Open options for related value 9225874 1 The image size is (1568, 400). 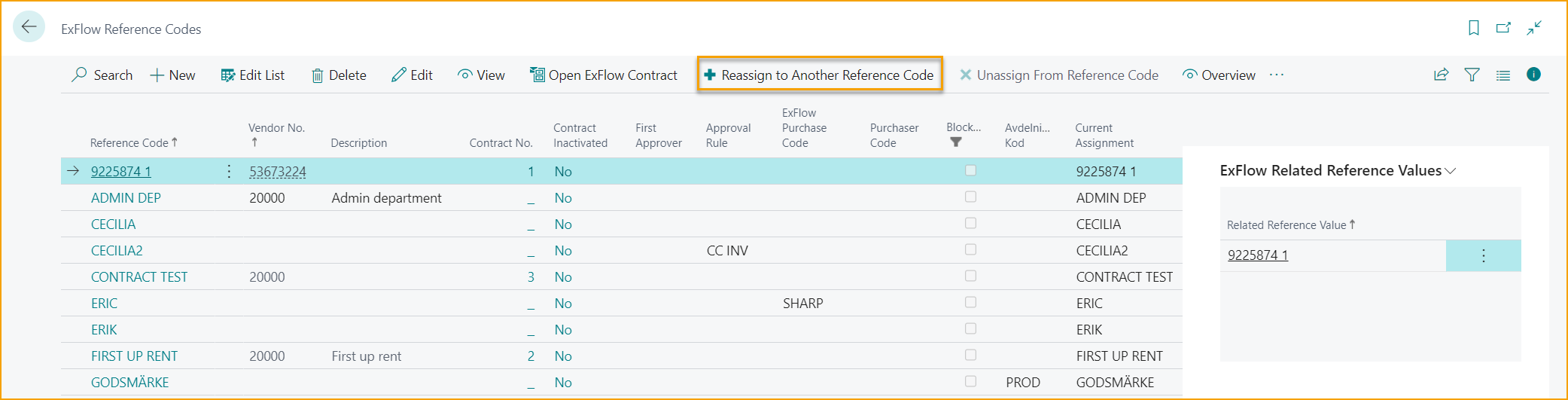pyautogui.click(x=1483, y=255)
